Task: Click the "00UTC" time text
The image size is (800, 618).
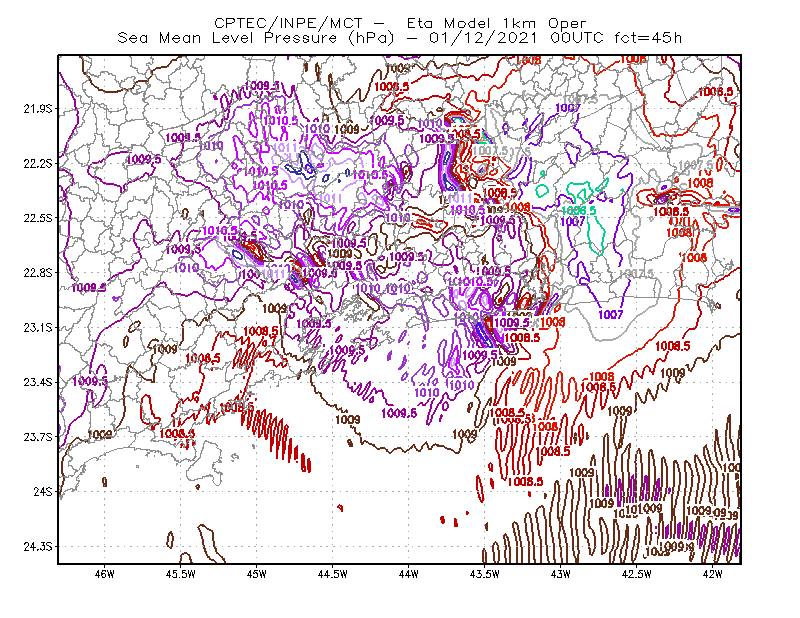Action: (x=577, y=38)
